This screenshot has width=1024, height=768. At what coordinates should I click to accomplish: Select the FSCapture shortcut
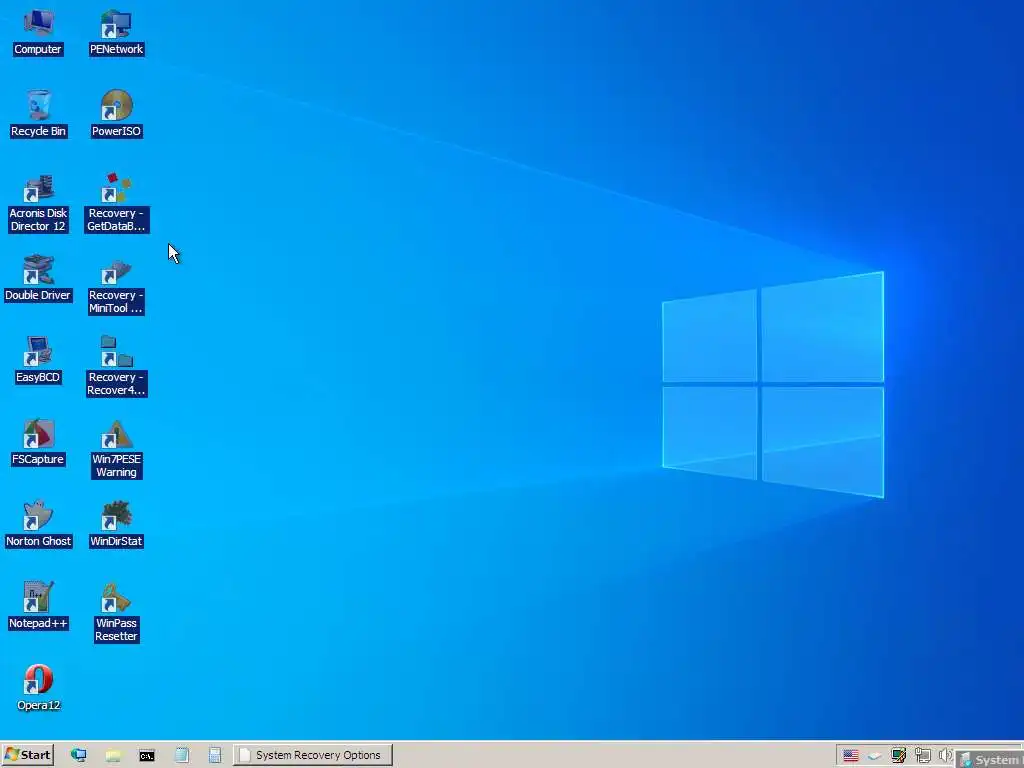click(x=38, y=442)
